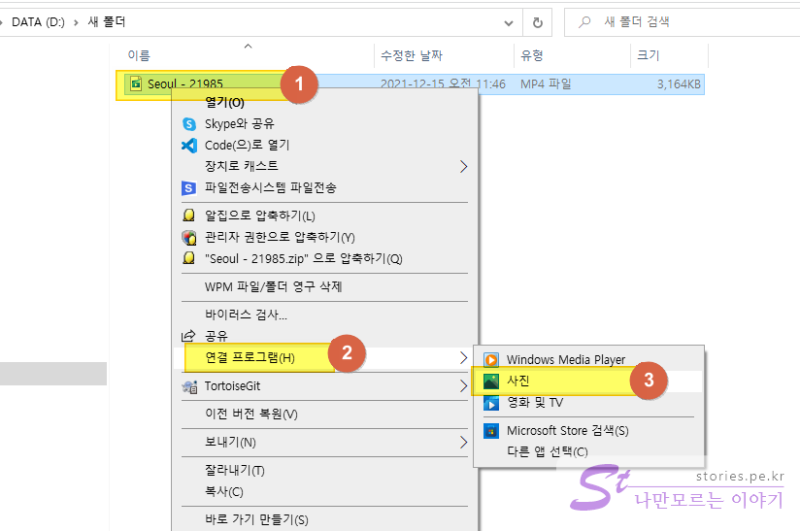Select 이전 버전 복원(V)
800x531 pixels.
[324, 414]
